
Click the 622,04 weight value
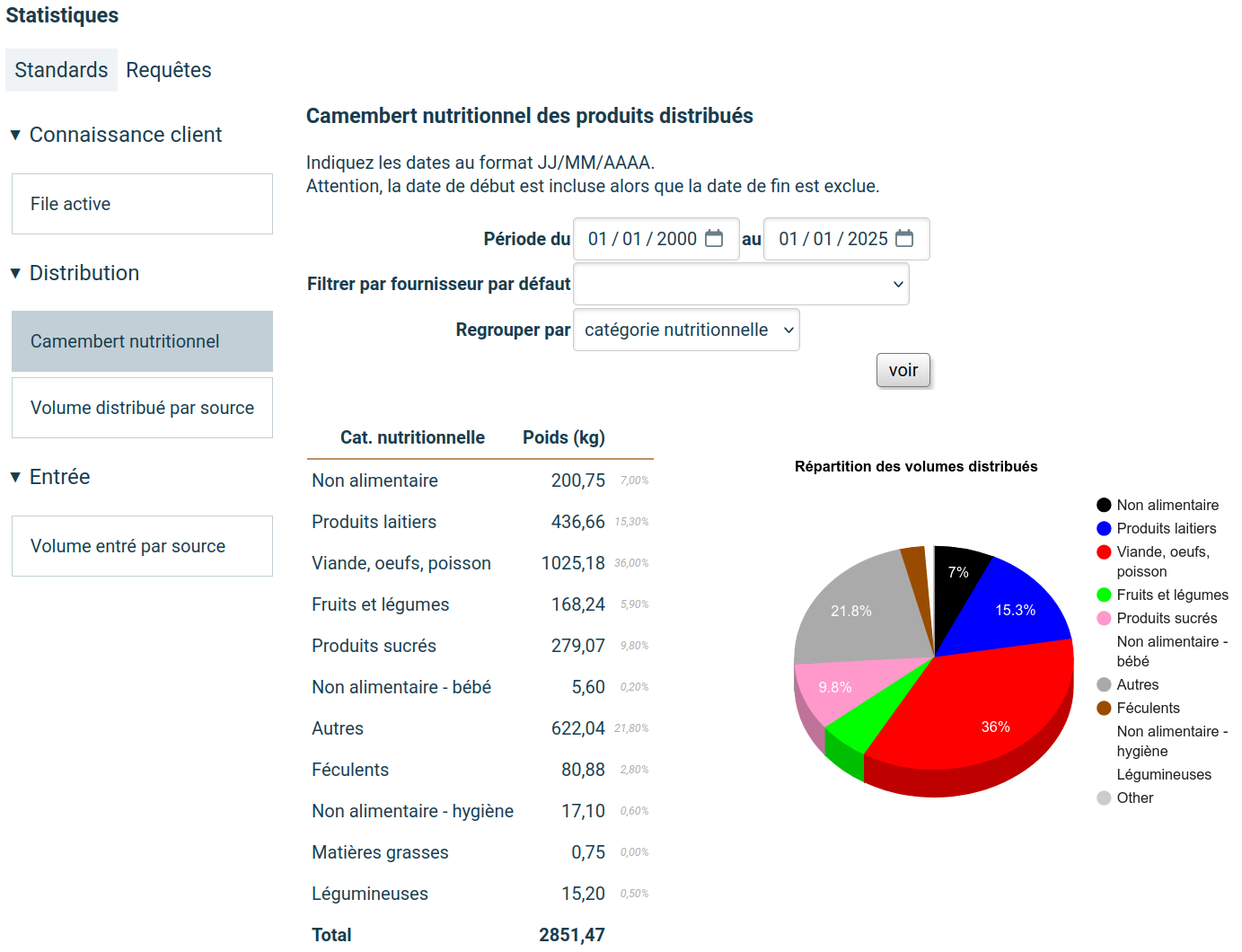pyautogui.click(x=578, y=728)
